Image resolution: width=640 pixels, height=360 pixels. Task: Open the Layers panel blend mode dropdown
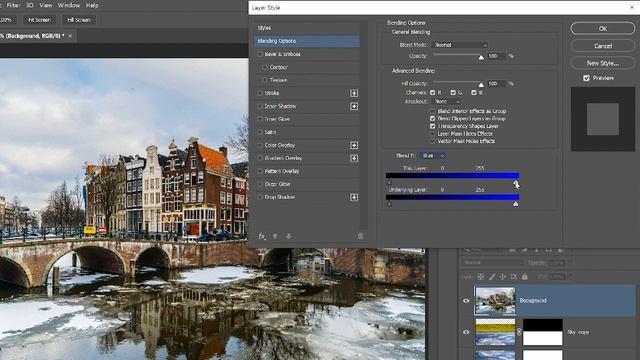[493, 263]
